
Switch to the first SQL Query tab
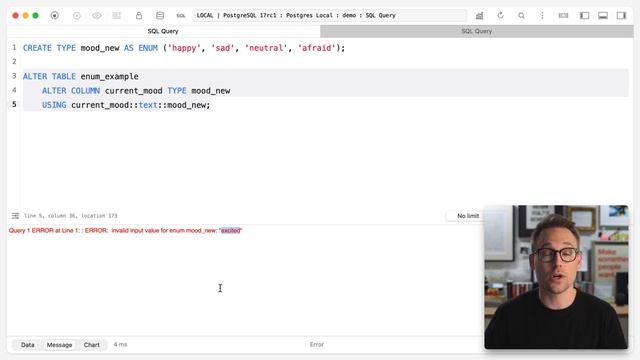pos(163,31)
